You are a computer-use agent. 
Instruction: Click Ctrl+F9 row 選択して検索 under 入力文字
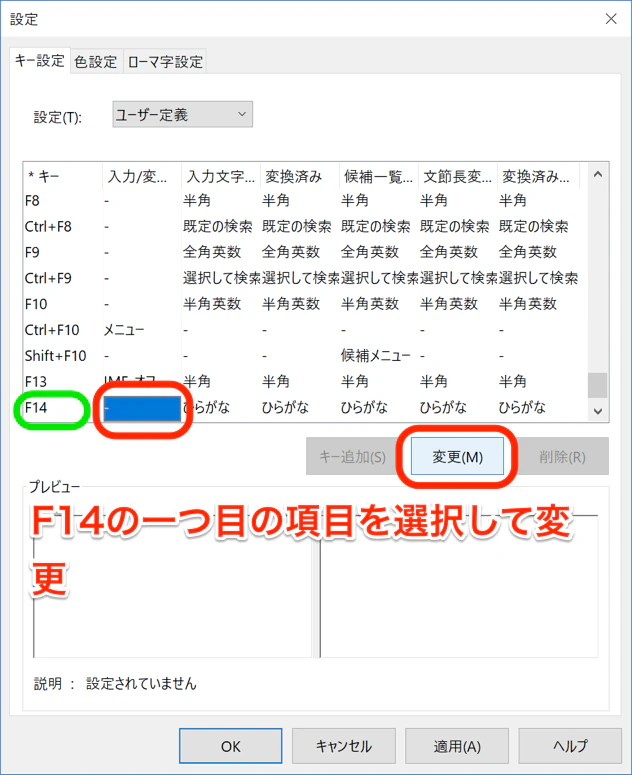[x=222, y=278]
